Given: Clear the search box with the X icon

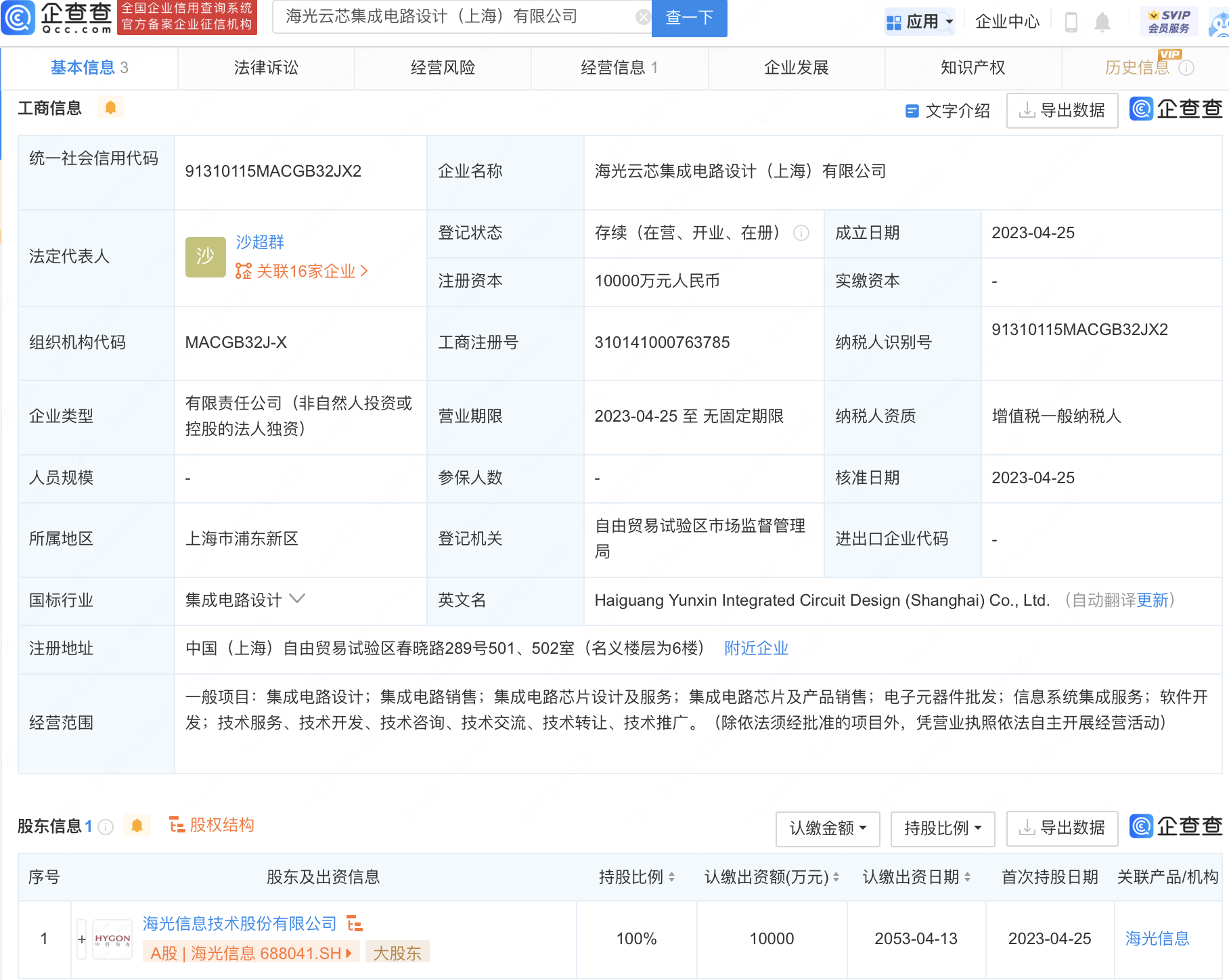Looking at the screenshot, I should pos(643,17).
